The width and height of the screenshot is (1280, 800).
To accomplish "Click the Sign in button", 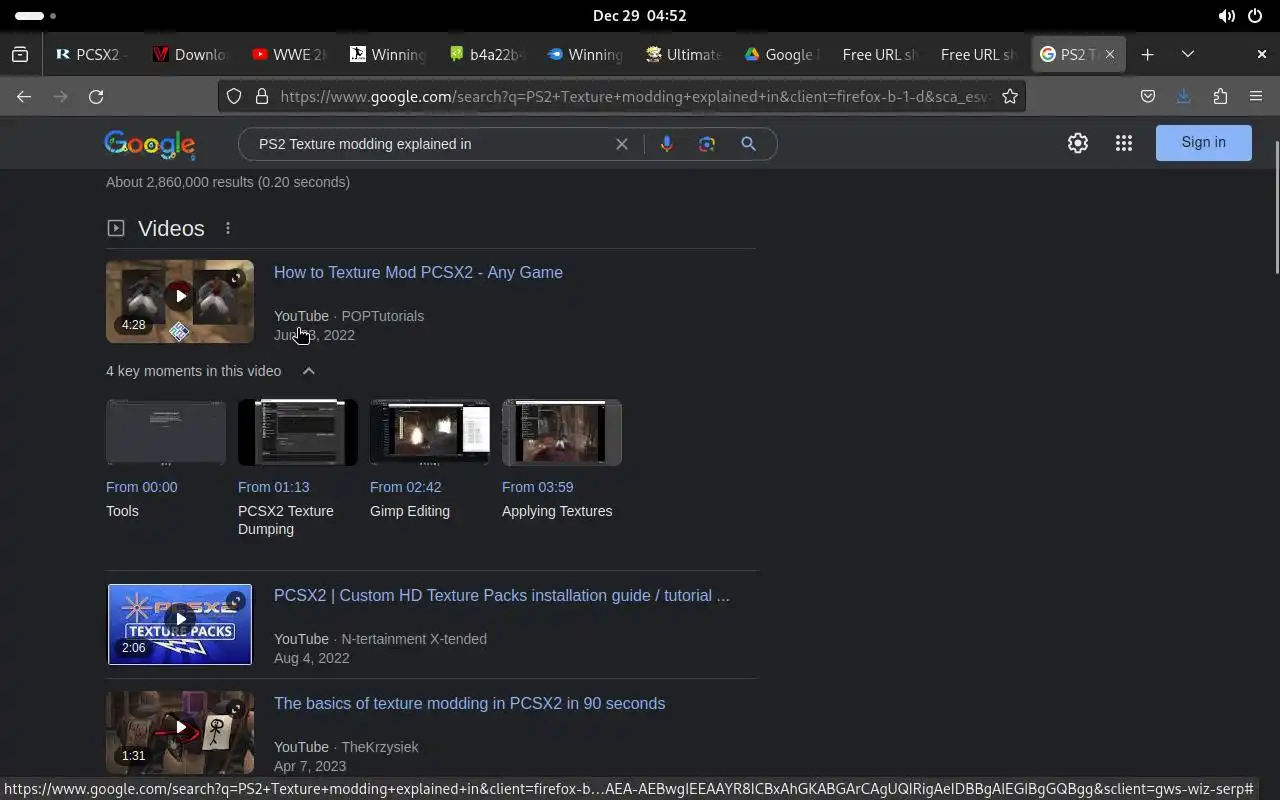I will (x=1203, y=143).
